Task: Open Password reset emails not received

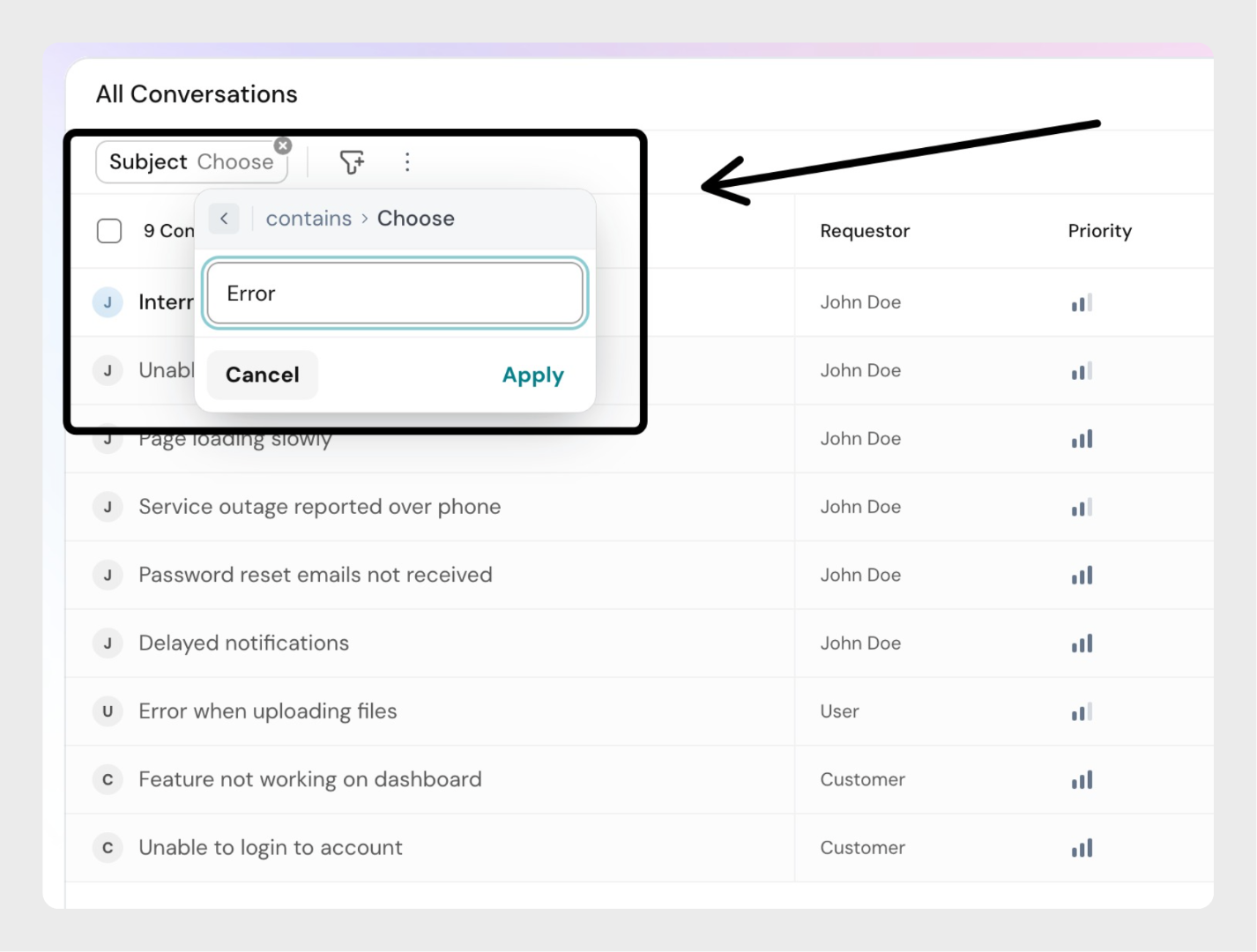Action: (315, 575)
